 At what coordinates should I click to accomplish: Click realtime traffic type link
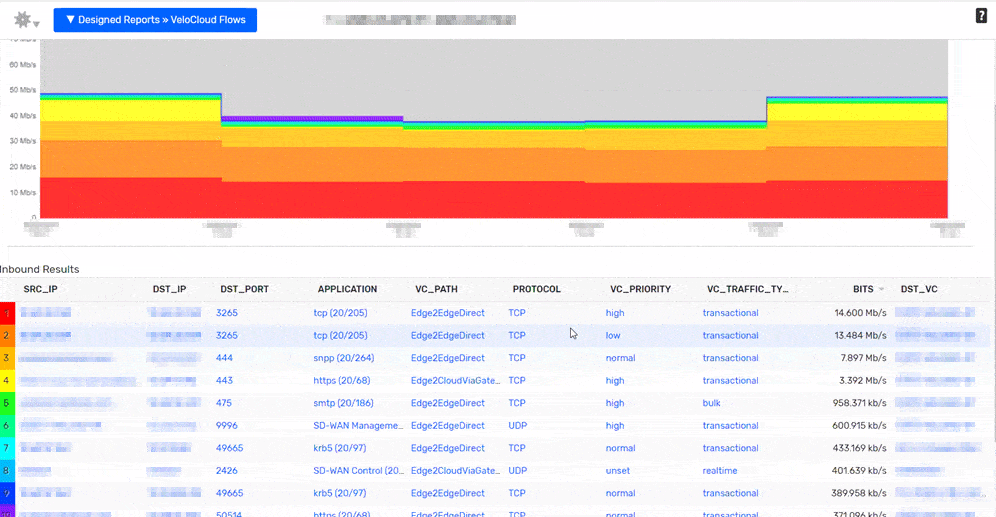(x=720, y=471)
